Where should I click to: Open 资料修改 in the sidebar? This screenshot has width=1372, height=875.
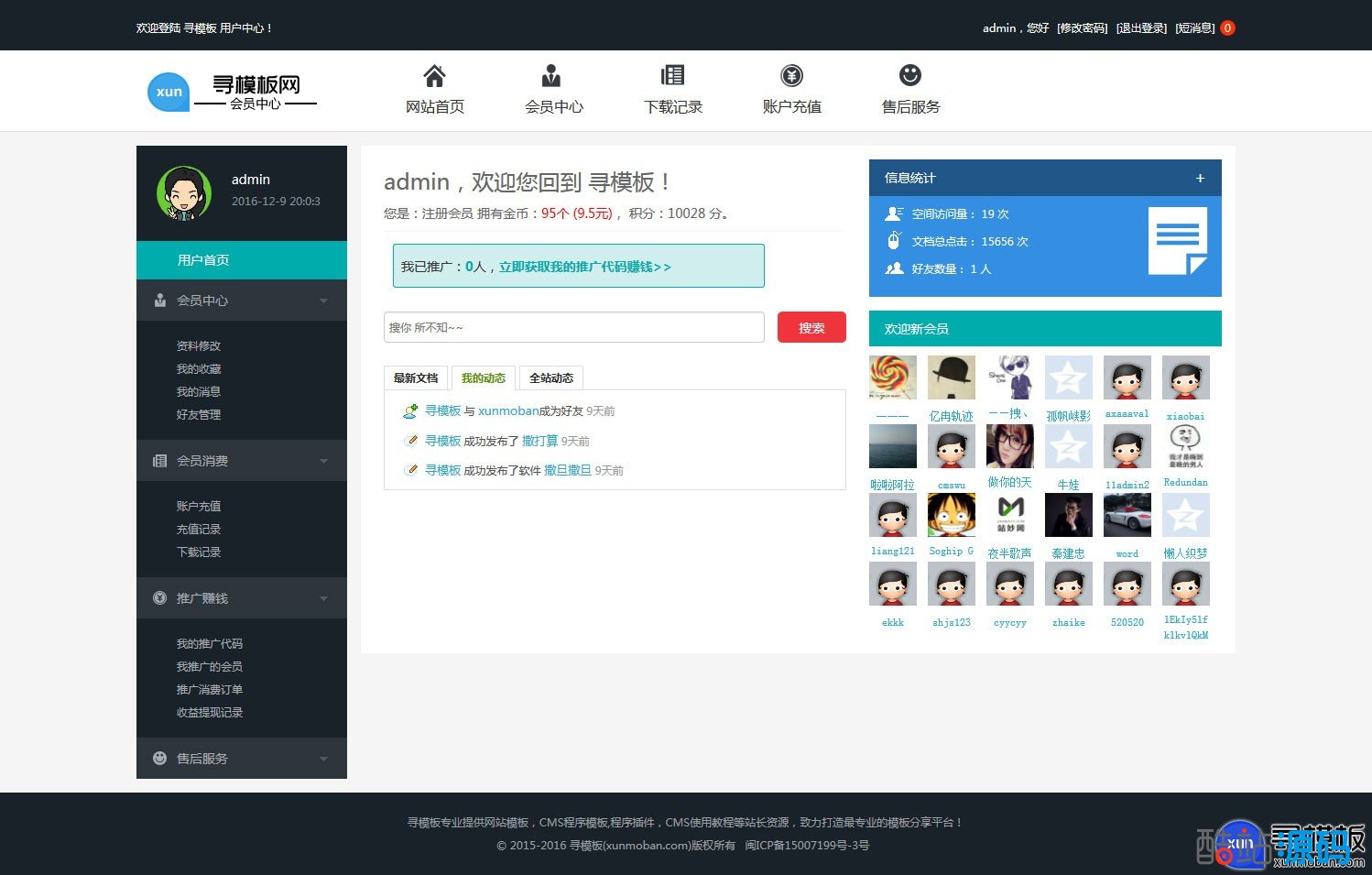point(199,345)
